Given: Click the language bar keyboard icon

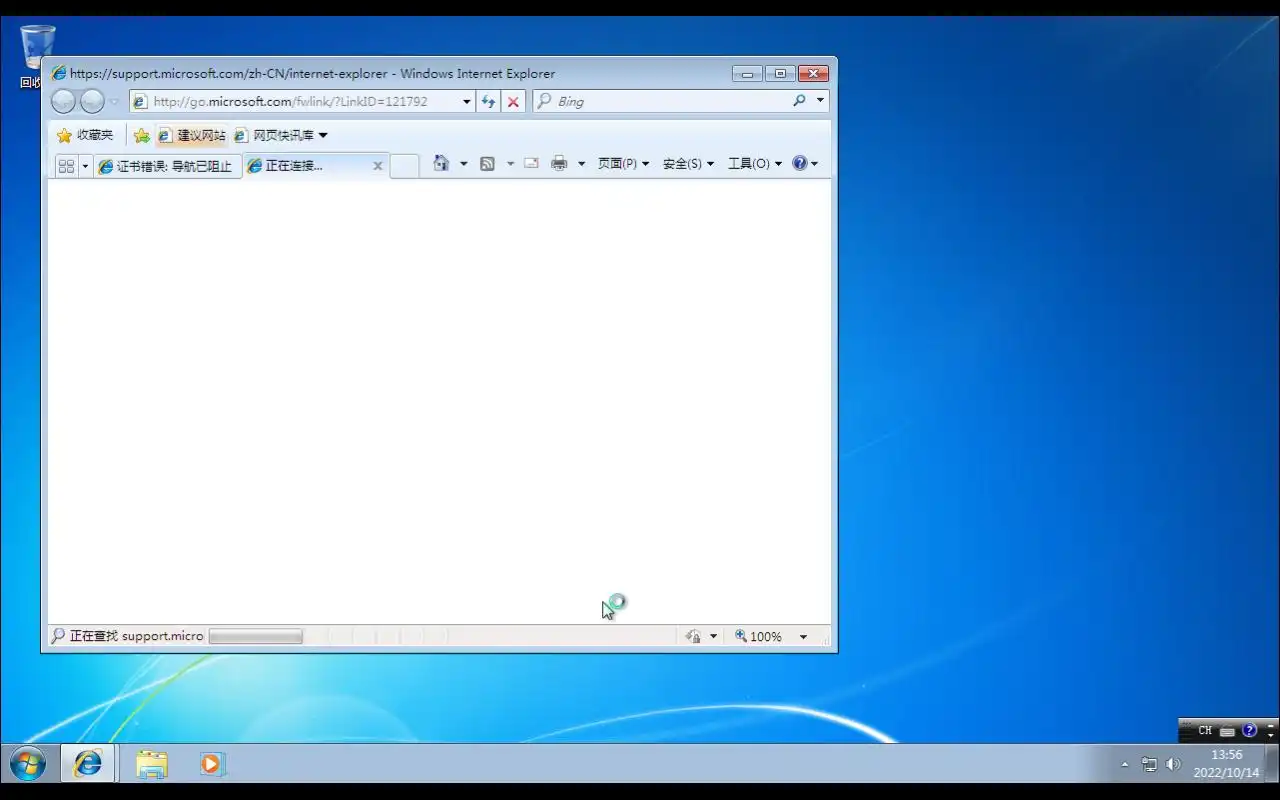Looking at the screenshot, I should tap(1227, 731).
